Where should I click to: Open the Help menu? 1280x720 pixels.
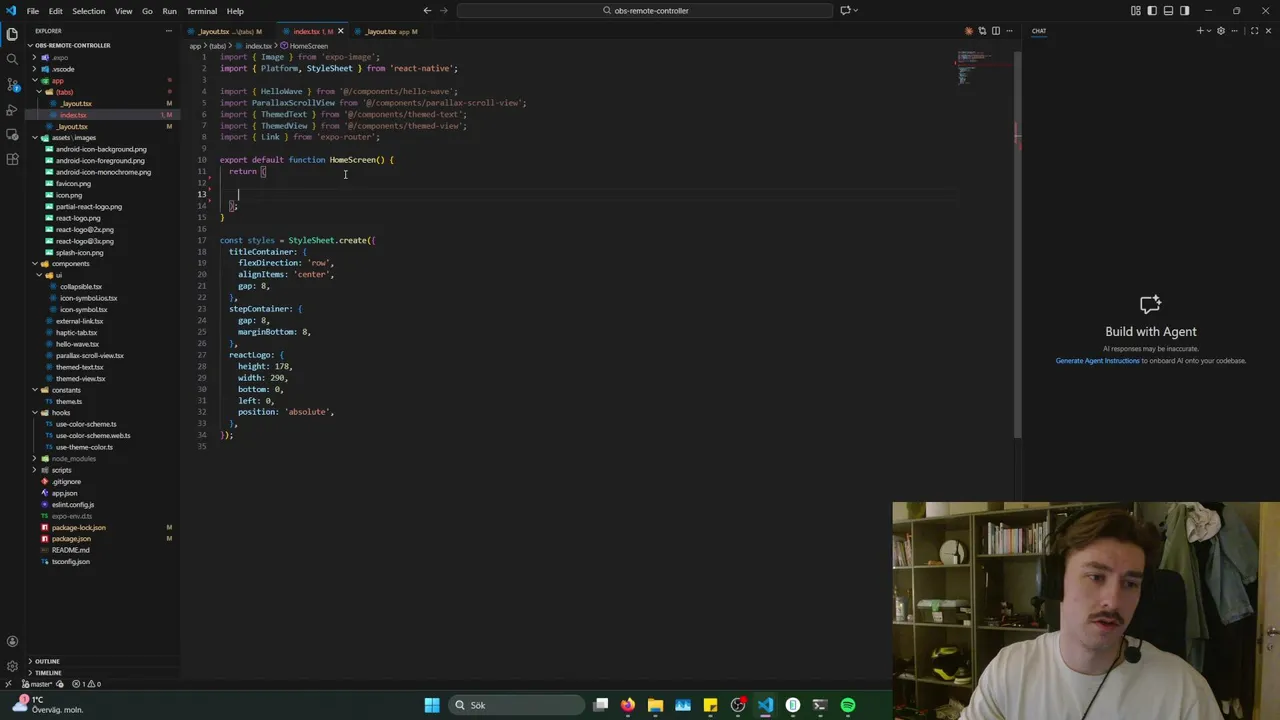click(x=235, y=11)
